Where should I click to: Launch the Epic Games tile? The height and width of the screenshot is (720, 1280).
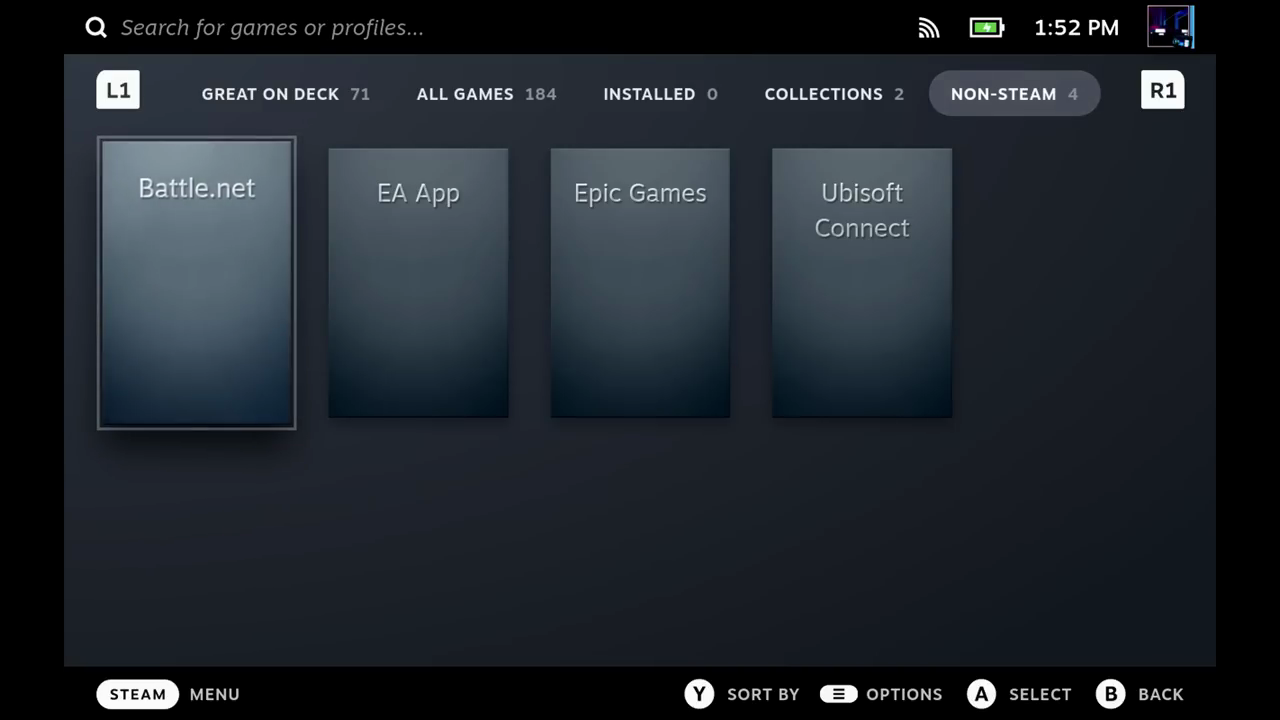(x=640, y=283)
